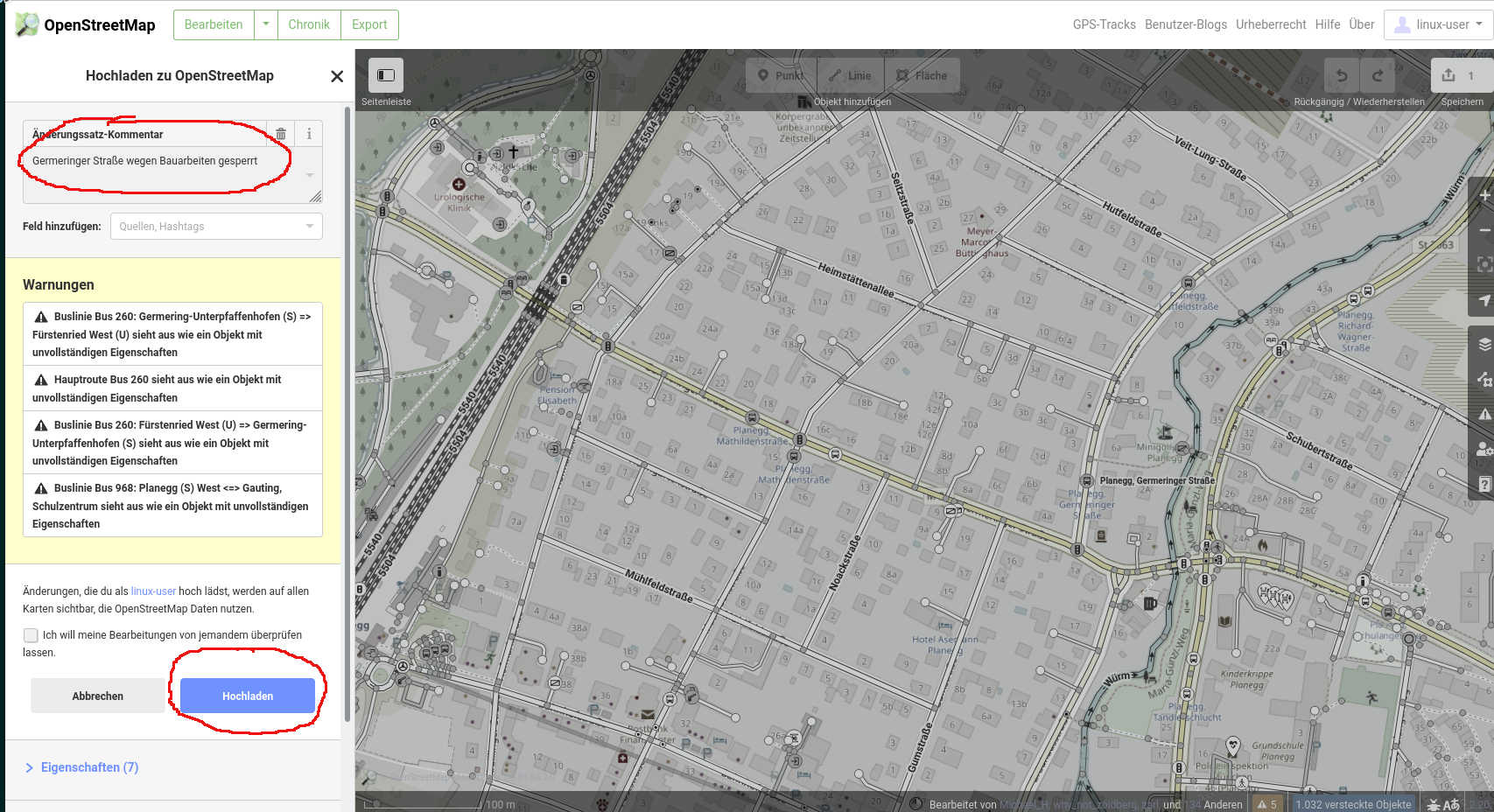Image resolution: width=1494 pixels, height=812 pixels.
Task: Open the Chronik tab
Action: [309, 24]
